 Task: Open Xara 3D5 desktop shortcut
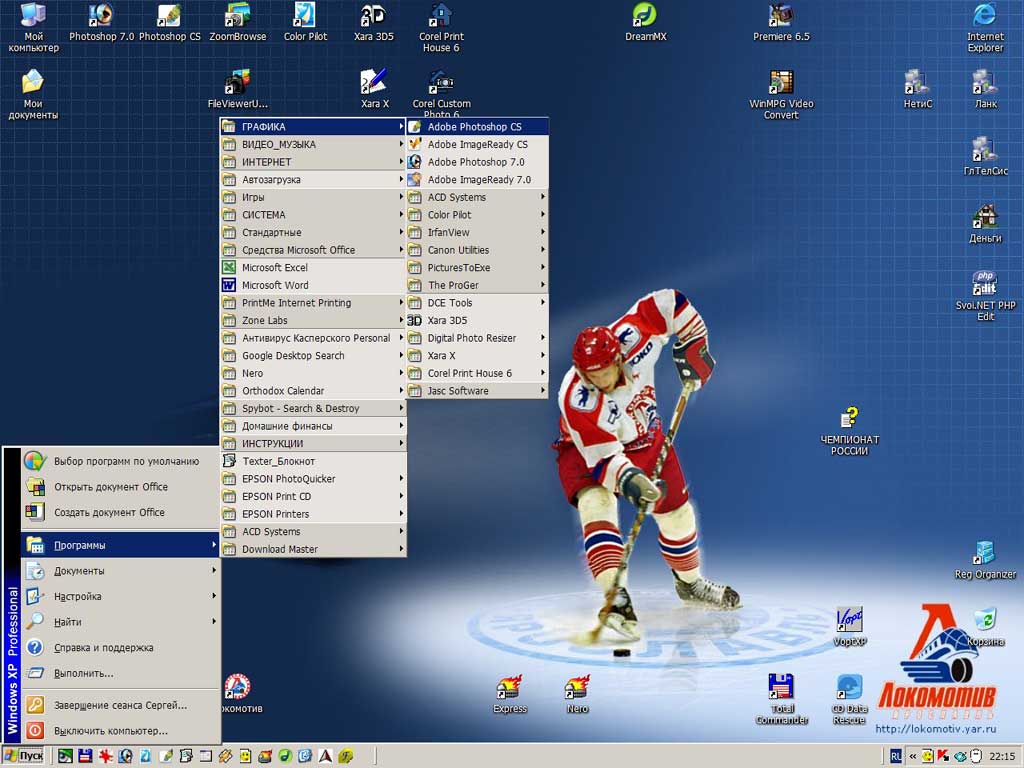click(374, 22)
